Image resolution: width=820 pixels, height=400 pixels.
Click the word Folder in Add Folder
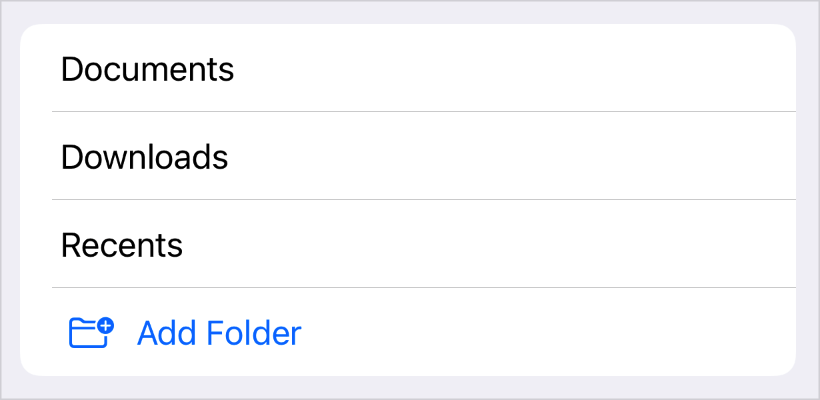(254, 333)
